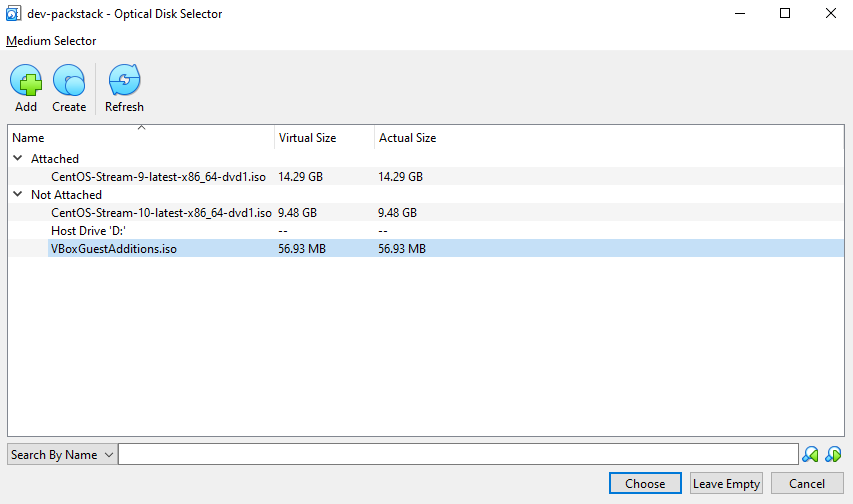Select VBoxGuestAdditions.iso in the list

click(x=114, y=249)
